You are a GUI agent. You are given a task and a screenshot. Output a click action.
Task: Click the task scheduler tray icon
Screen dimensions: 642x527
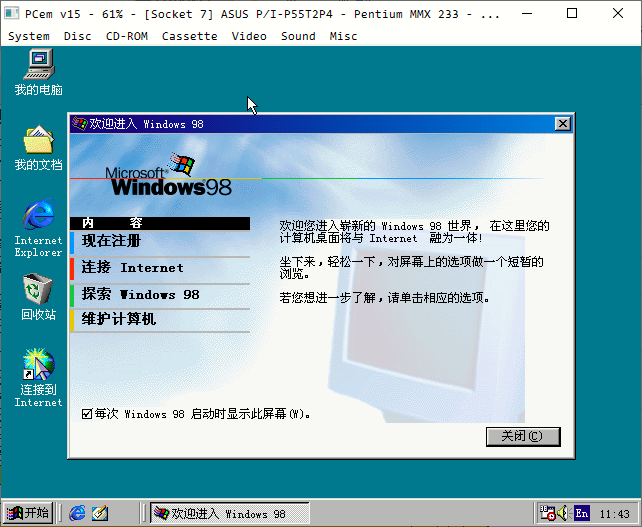(547, 513)
